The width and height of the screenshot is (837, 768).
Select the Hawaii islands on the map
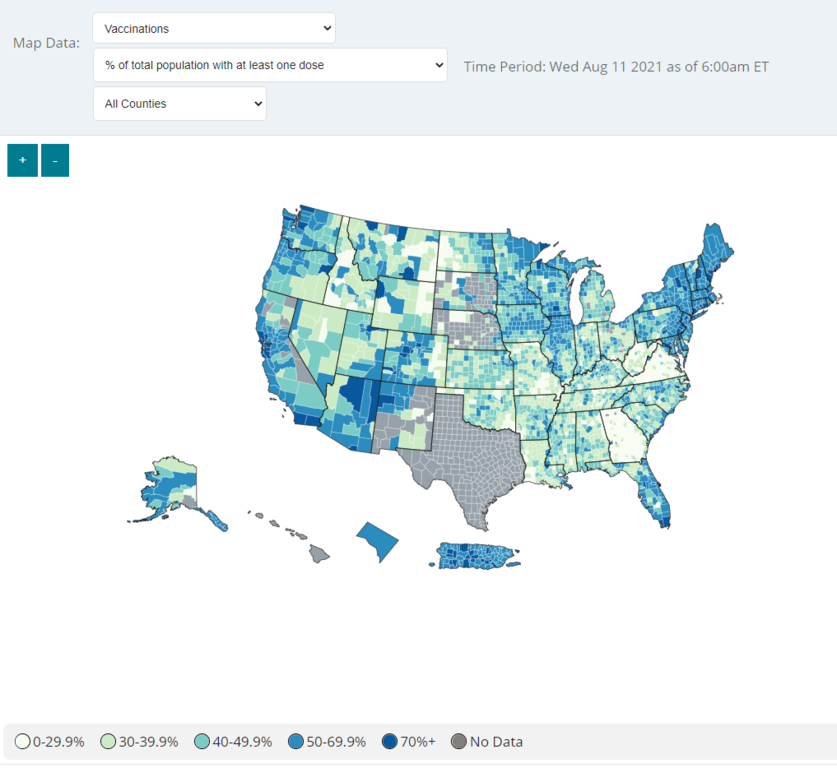318,551
